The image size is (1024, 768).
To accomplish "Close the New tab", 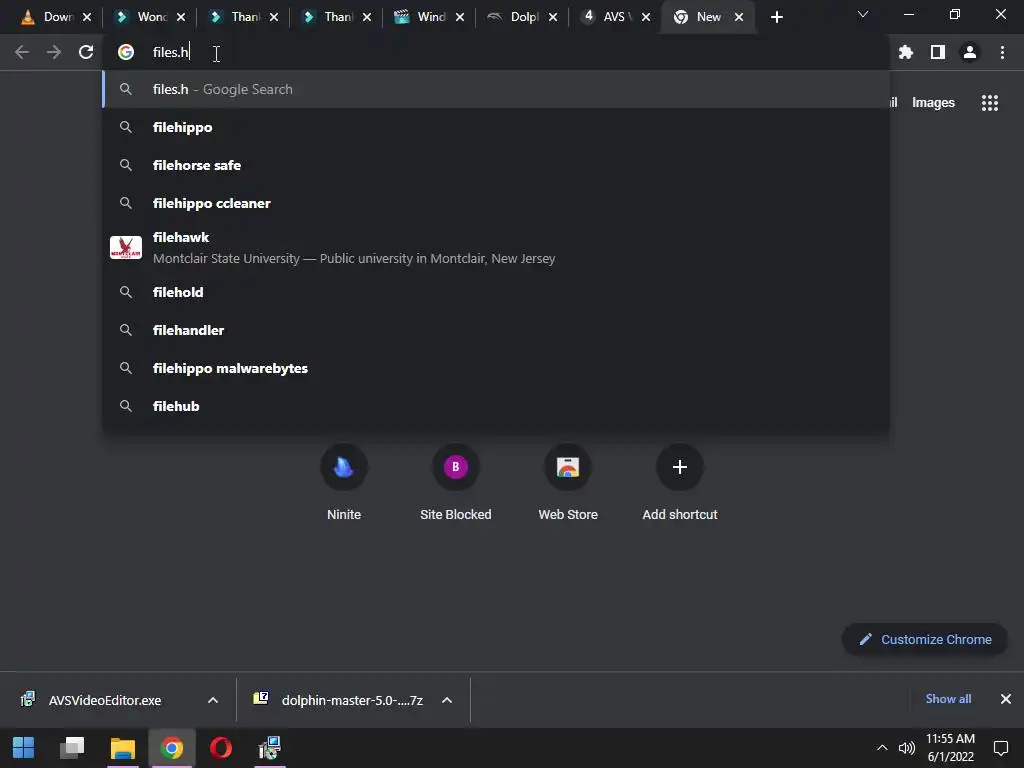I will click(739, 17).
